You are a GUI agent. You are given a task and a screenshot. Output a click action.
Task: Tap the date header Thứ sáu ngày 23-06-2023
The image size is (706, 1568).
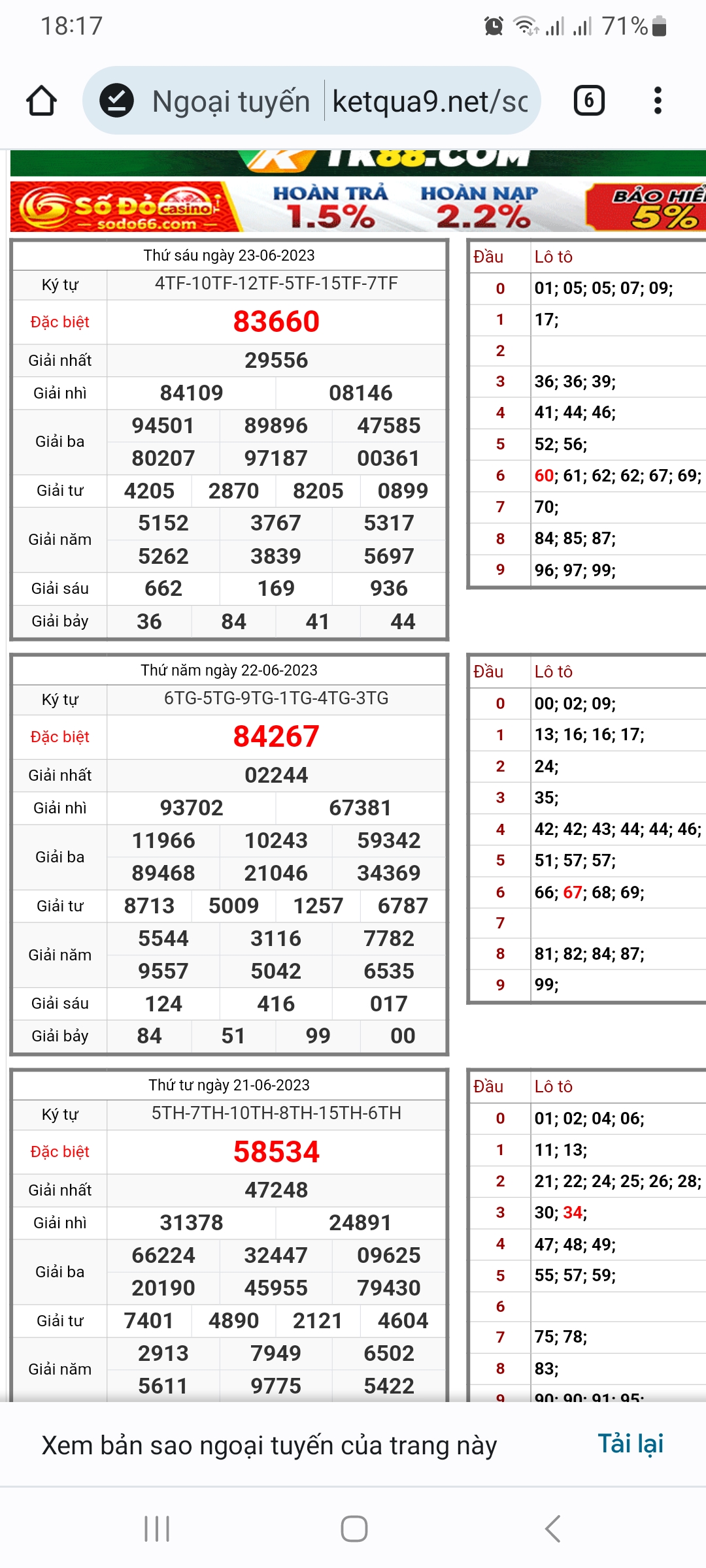(229, 255)
